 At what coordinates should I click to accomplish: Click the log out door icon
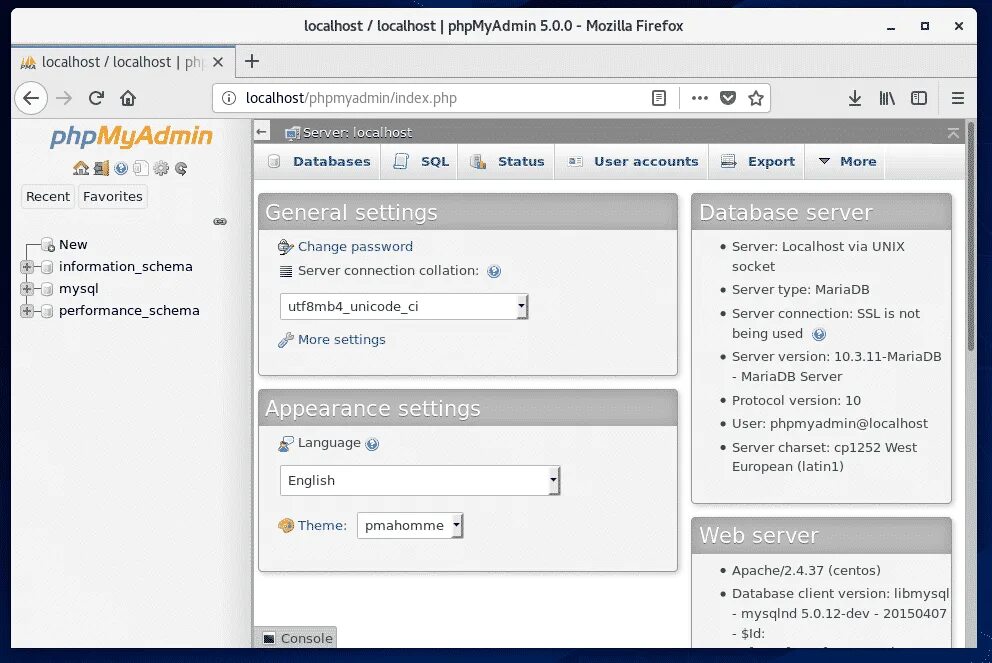(101, 168)
